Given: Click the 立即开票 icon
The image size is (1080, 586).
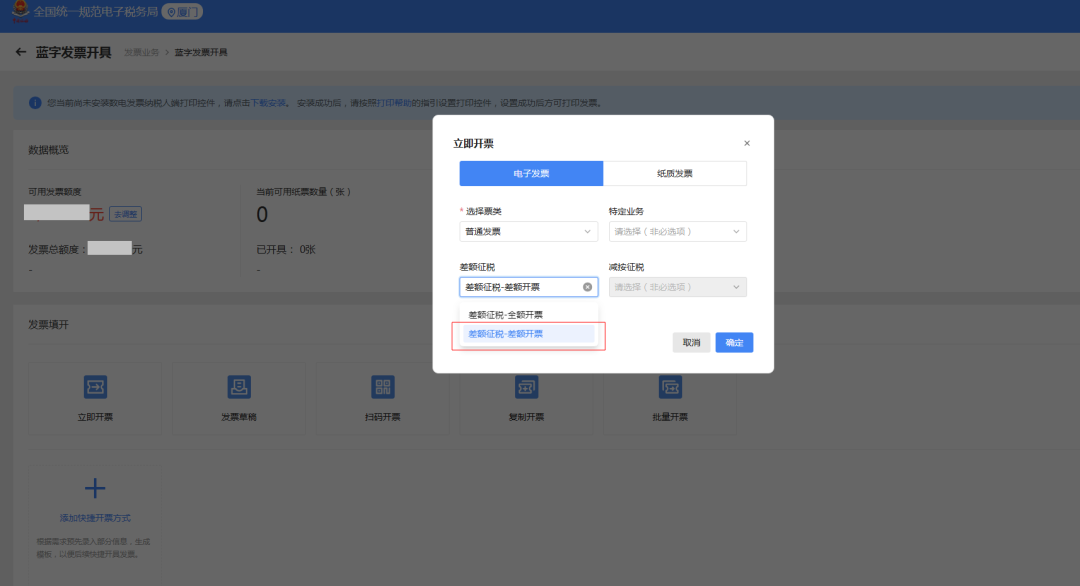Looking at the screenshot, I should point(95,387).
